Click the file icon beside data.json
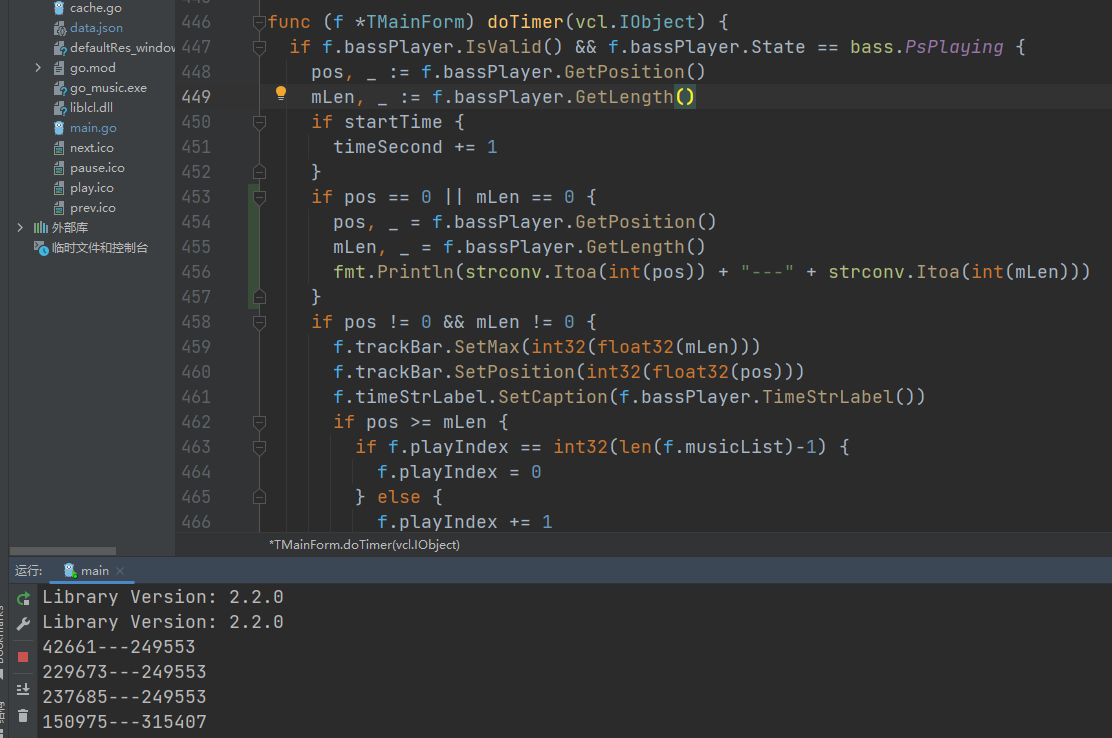The width and height of the screenshot is (1112, 738). point(60,28)
